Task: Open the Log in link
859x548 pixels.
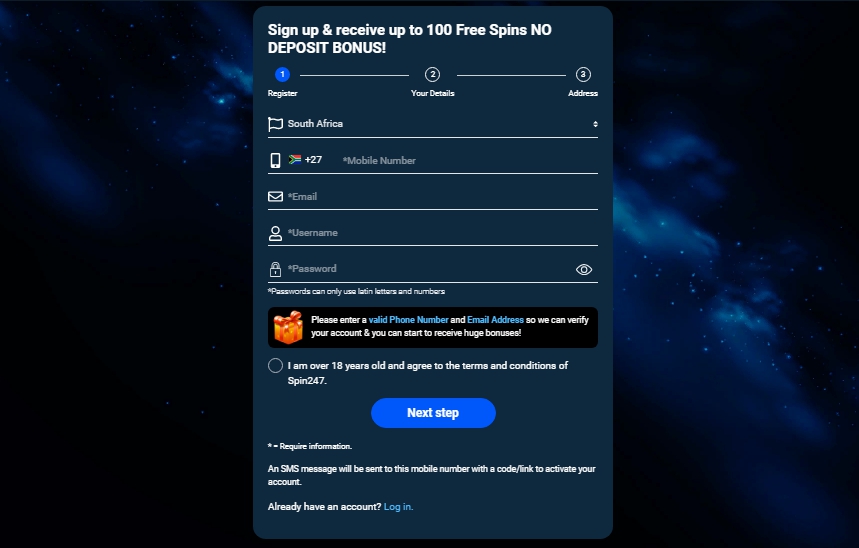Action: tap(398, 507)
